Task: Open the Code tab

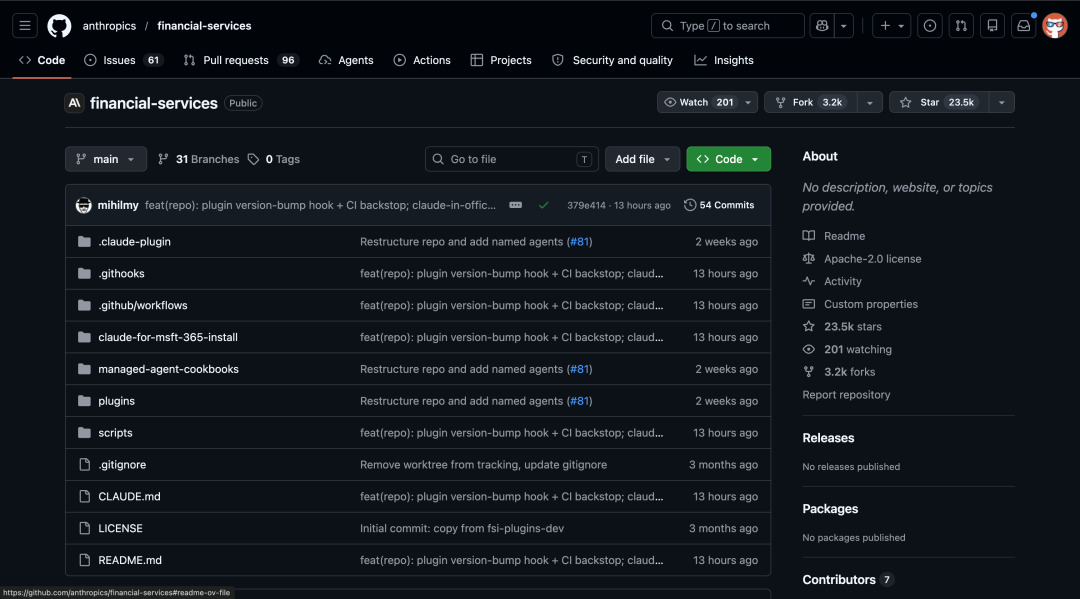Action: point(42,61)
